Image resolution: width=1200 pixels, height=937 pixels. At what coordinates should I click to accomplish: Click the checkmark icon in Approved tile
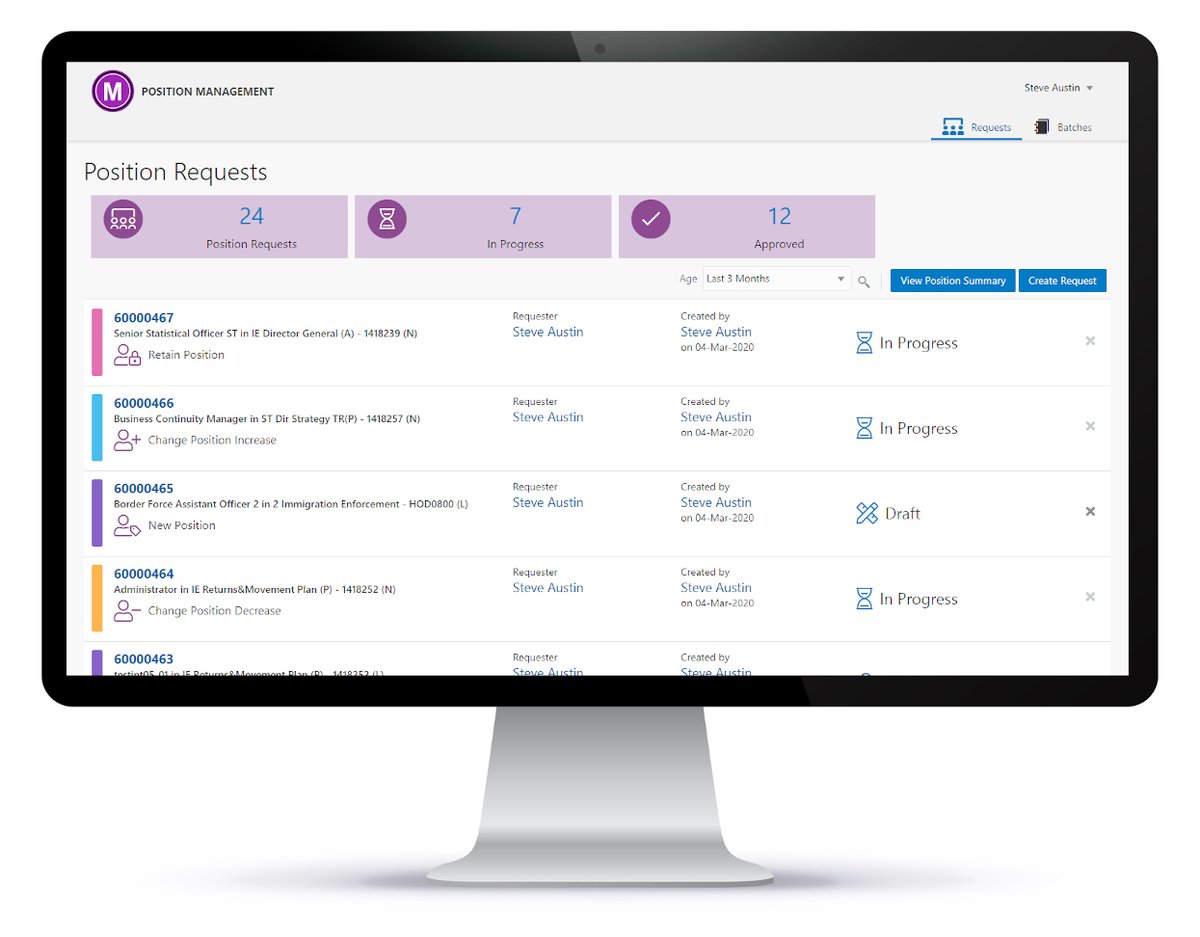click(651, 219)
